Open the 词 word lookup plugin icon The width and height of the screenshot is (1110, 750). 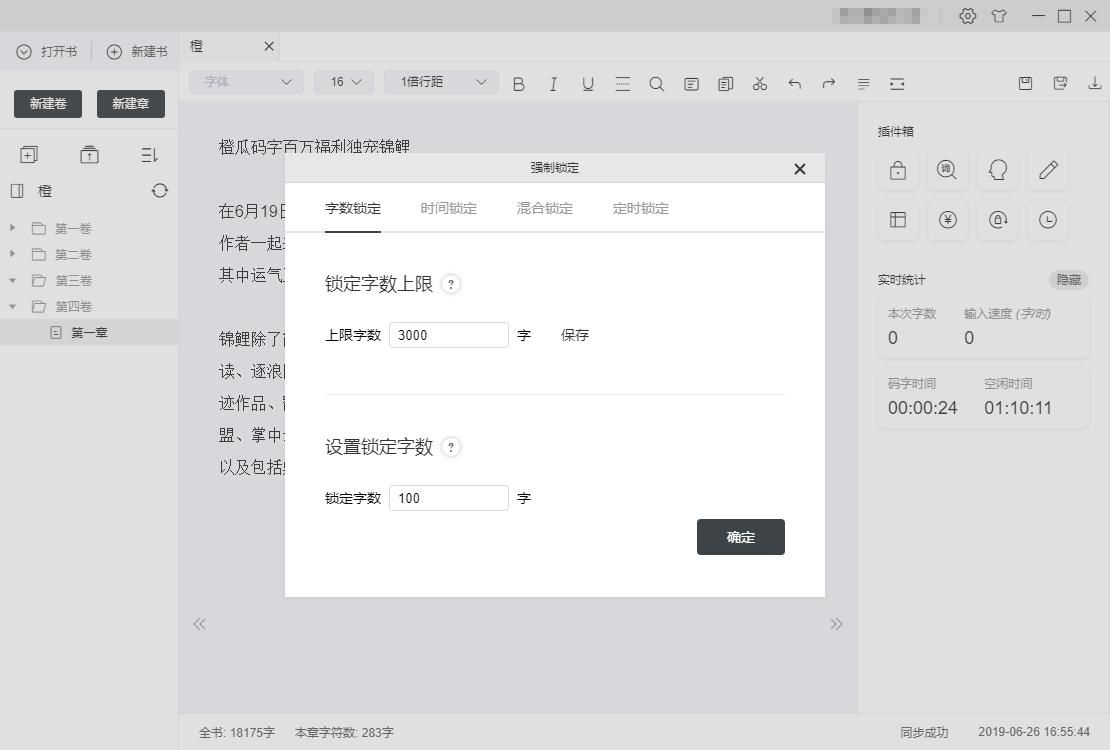947,170
